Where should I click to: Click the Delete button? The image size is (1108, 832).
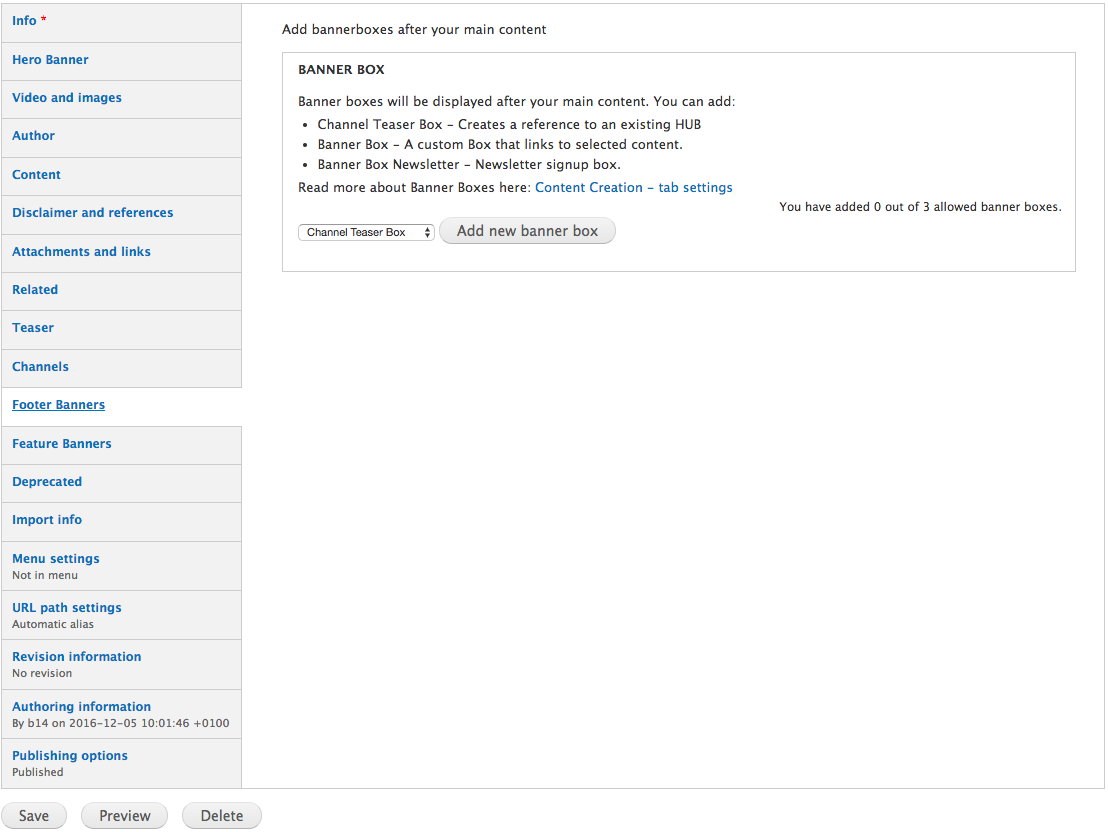(221, 816)
